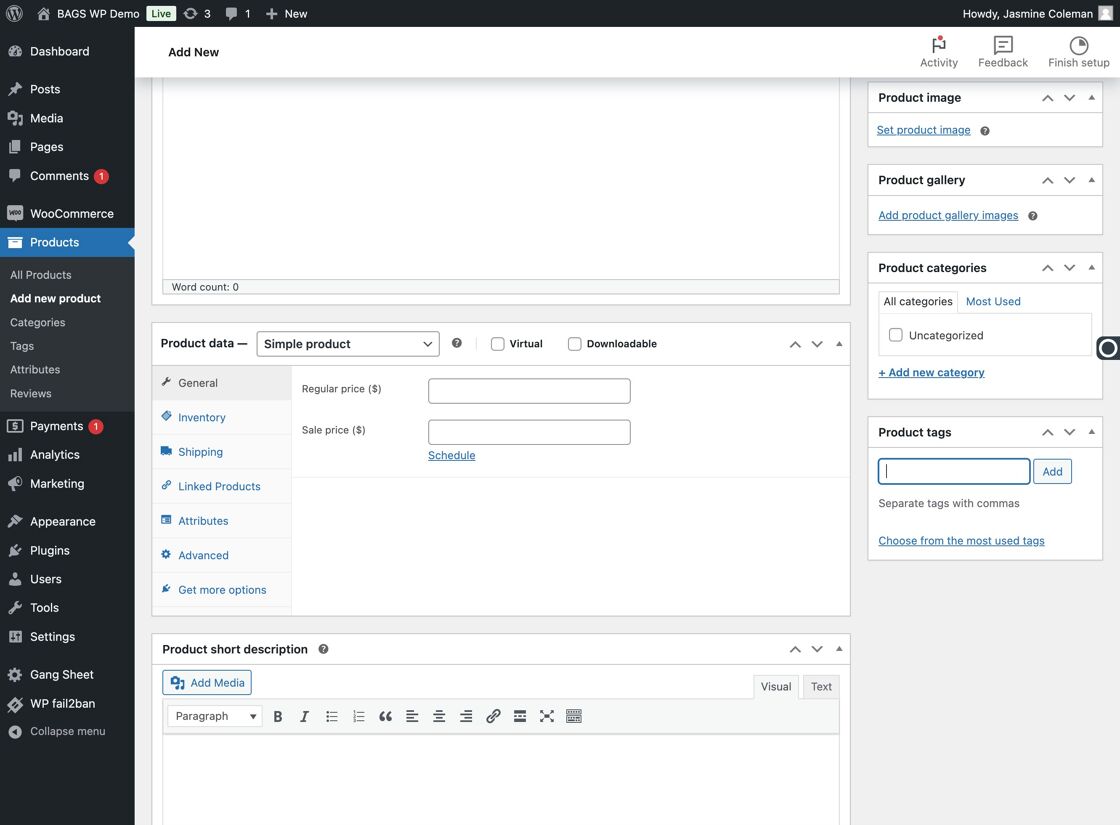Open comments bubble in admin bar
1120x825 pixels.
tap(238, 14)
